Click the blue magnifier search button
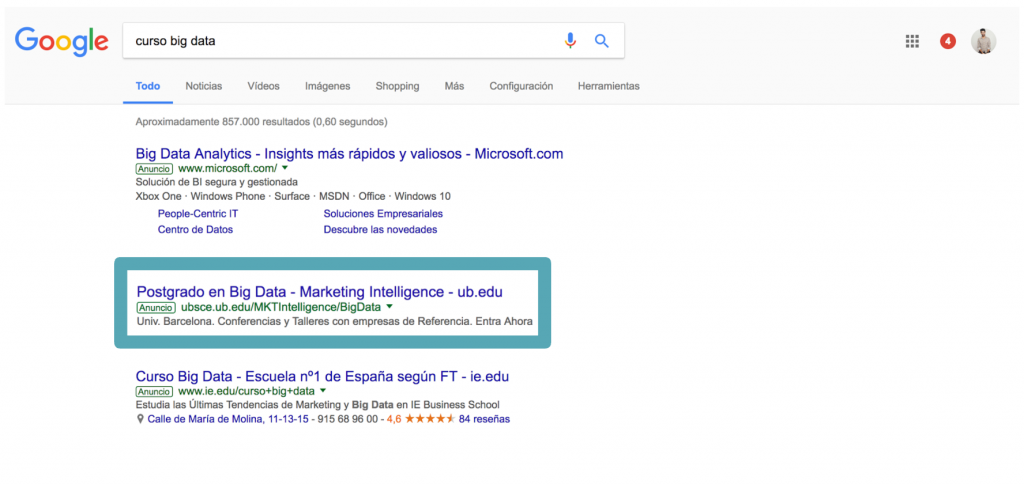This screenshot has width=1024, height=484. 601,41
